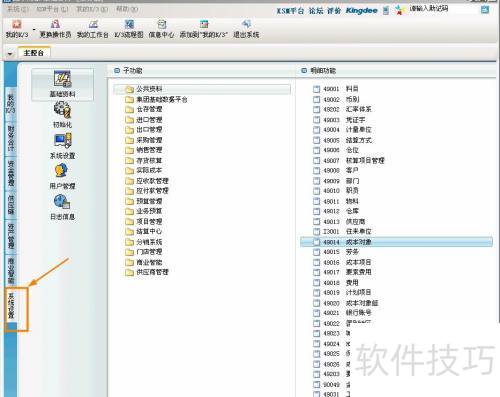Select the 初始化 gear icon

point(62,110)
